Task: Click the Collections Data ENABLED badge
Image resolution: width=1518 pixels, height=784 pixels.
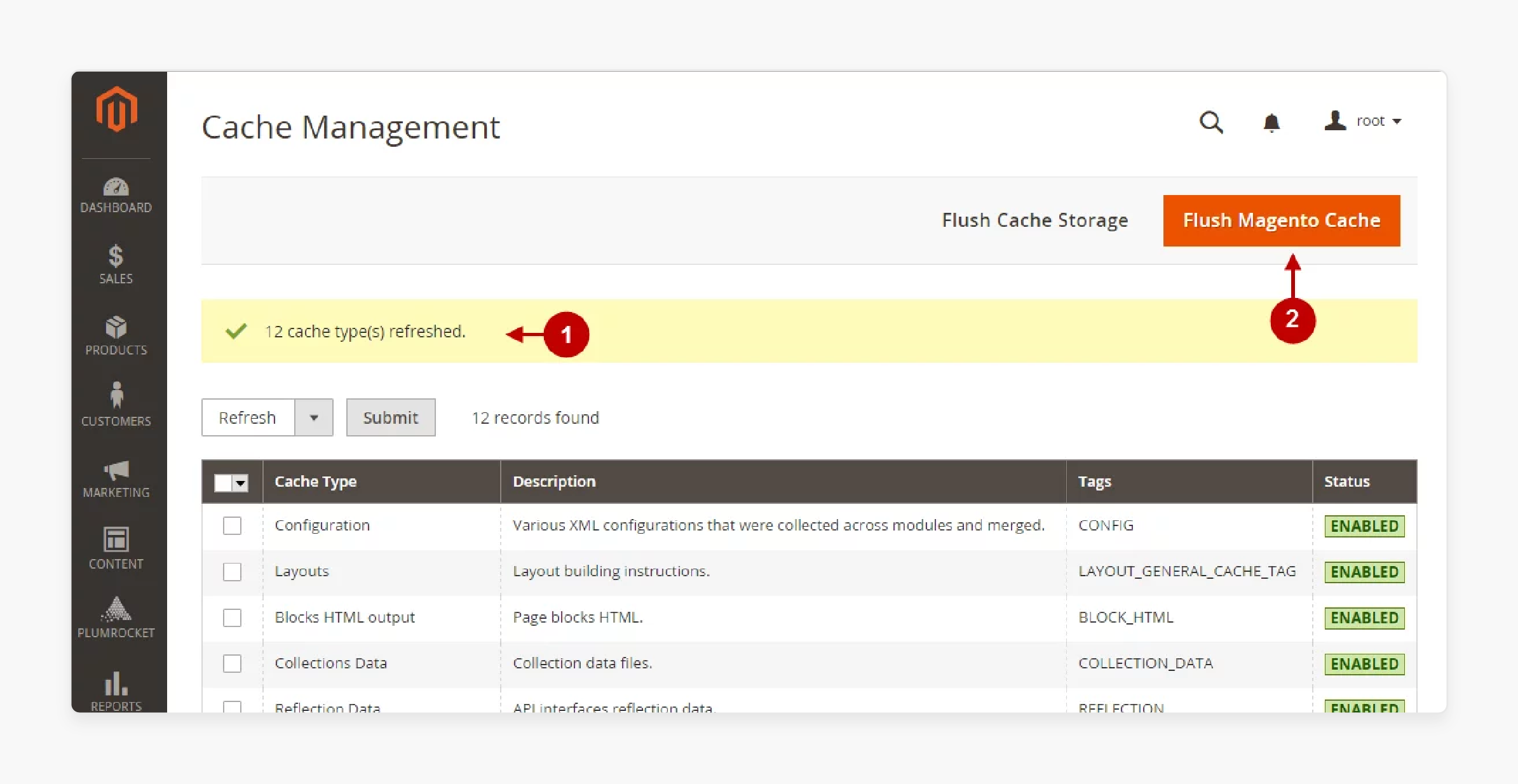Action: [x=1364, y=664]
